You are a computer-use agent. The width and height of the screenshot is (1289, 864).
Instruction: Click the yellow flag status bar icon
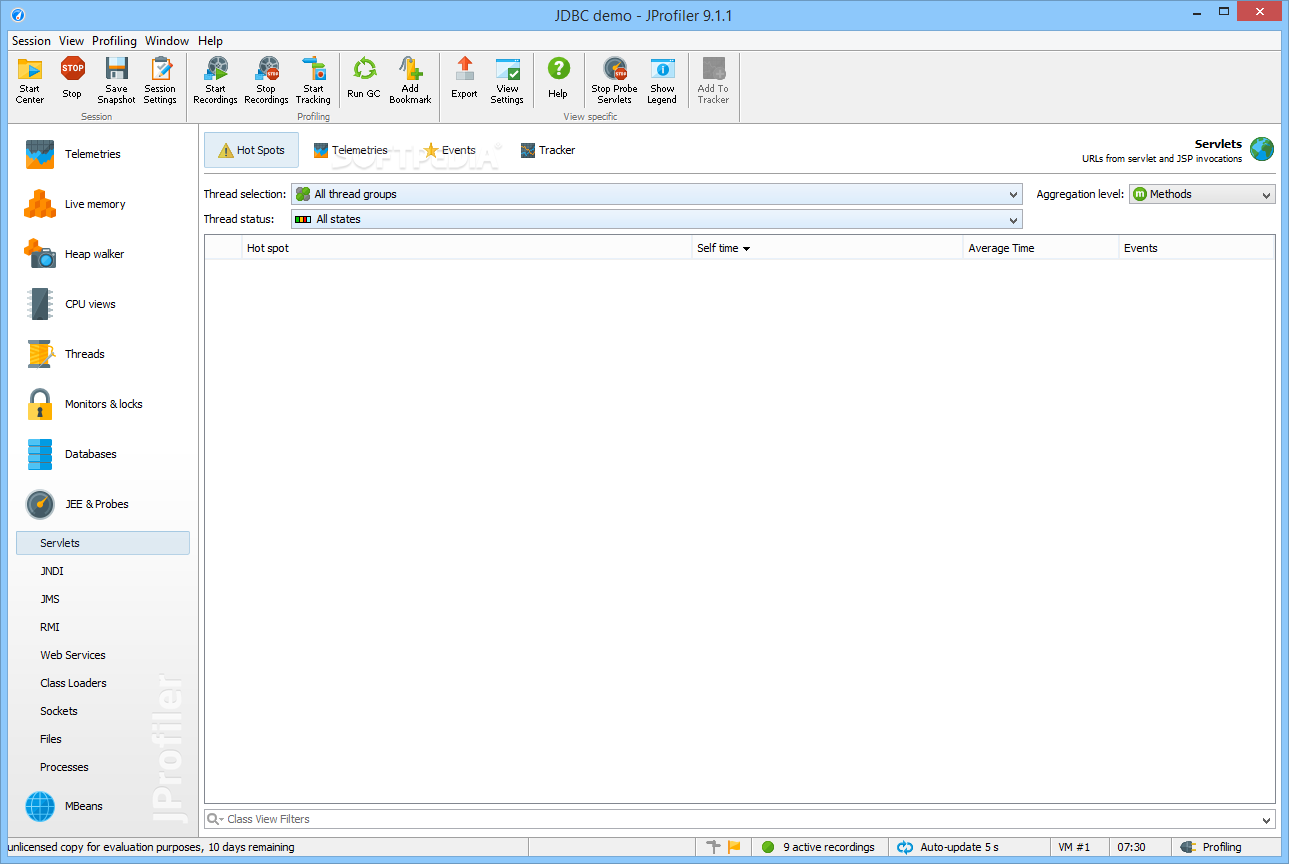click(x=735, y=847)
